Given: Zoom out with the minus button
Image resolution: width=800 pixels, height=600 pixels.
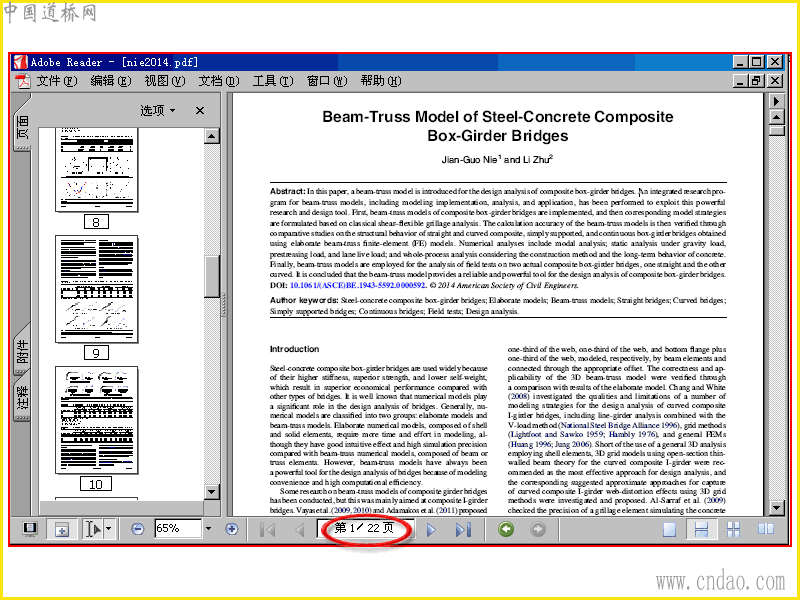Looking at the screenshot, I should tap(137, 529).
